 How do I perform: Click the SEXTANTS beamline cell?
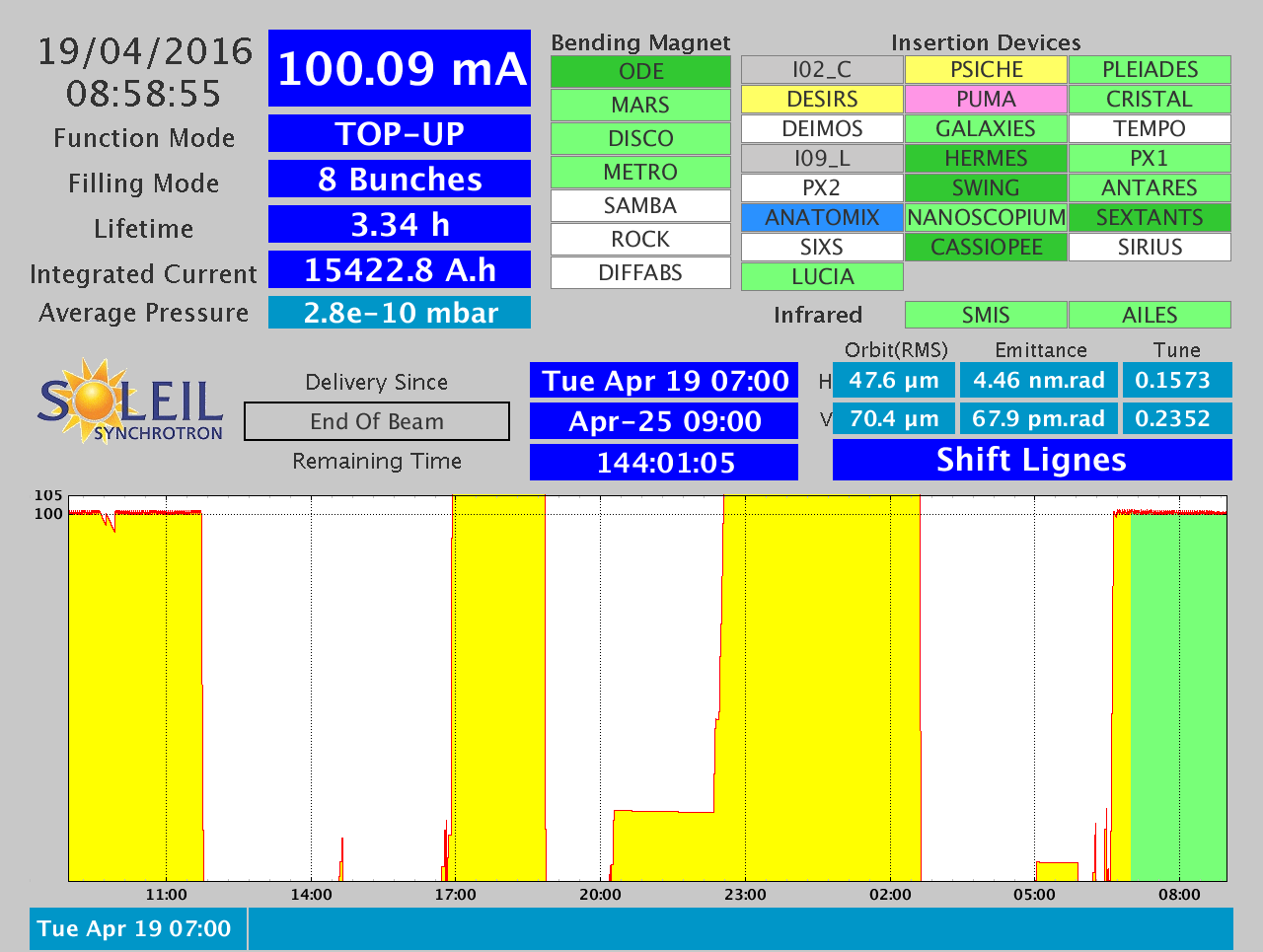tap(1150, 218)
